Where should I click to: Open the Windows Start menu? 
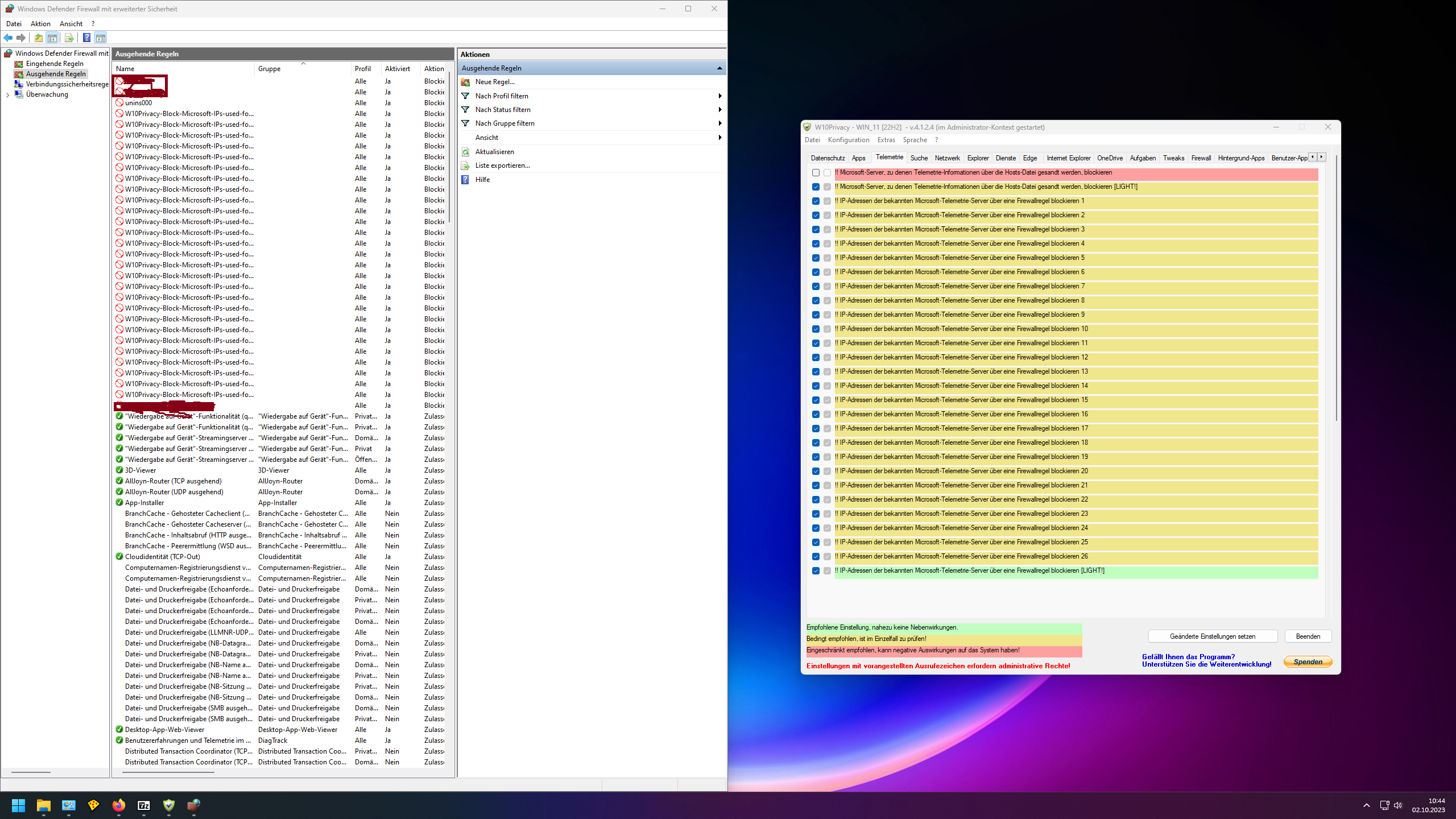pyautogui.click(x=18, y=805)
